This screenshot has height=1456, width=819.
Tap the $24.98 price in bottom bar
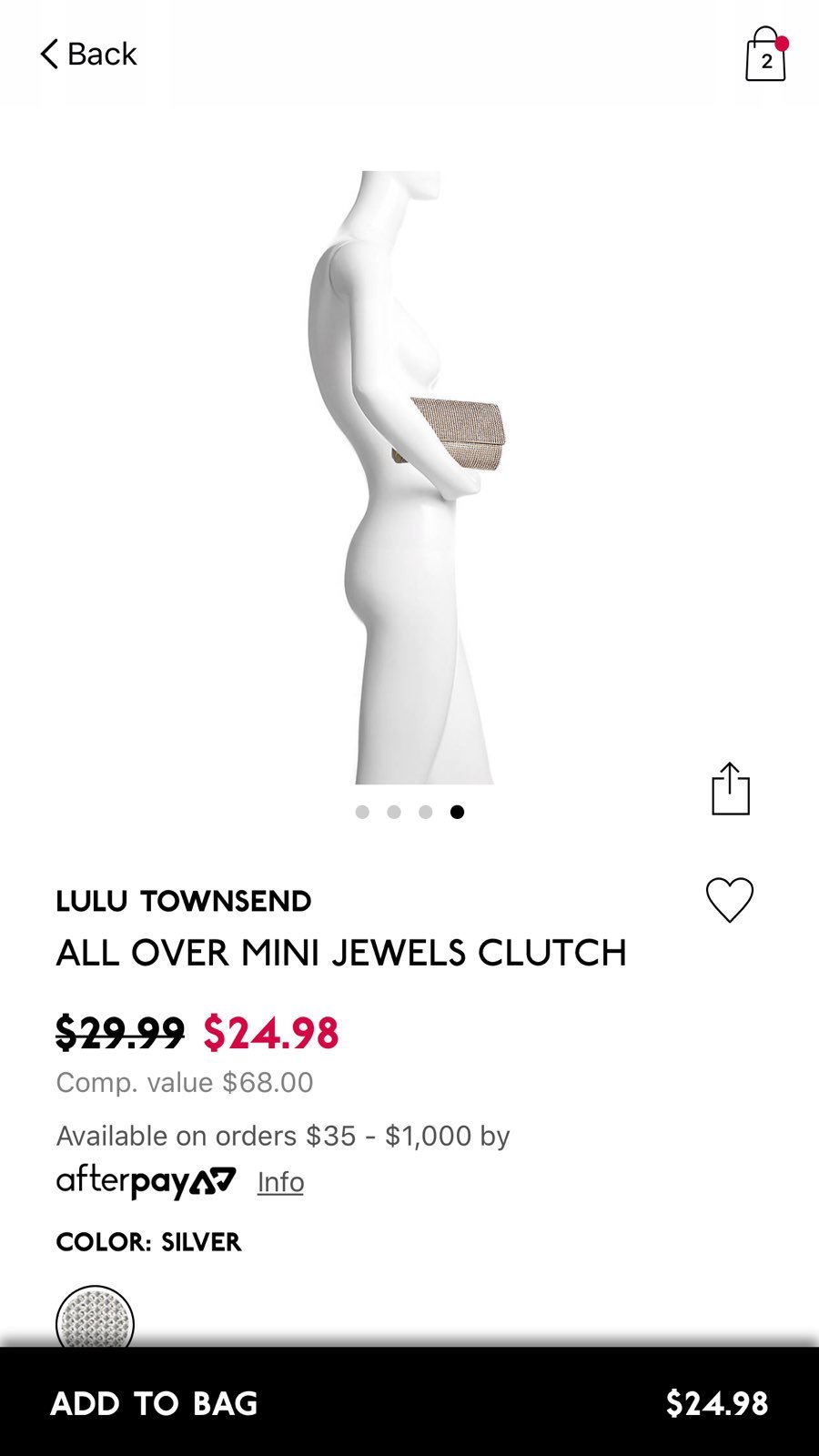tap(717, 1403)
